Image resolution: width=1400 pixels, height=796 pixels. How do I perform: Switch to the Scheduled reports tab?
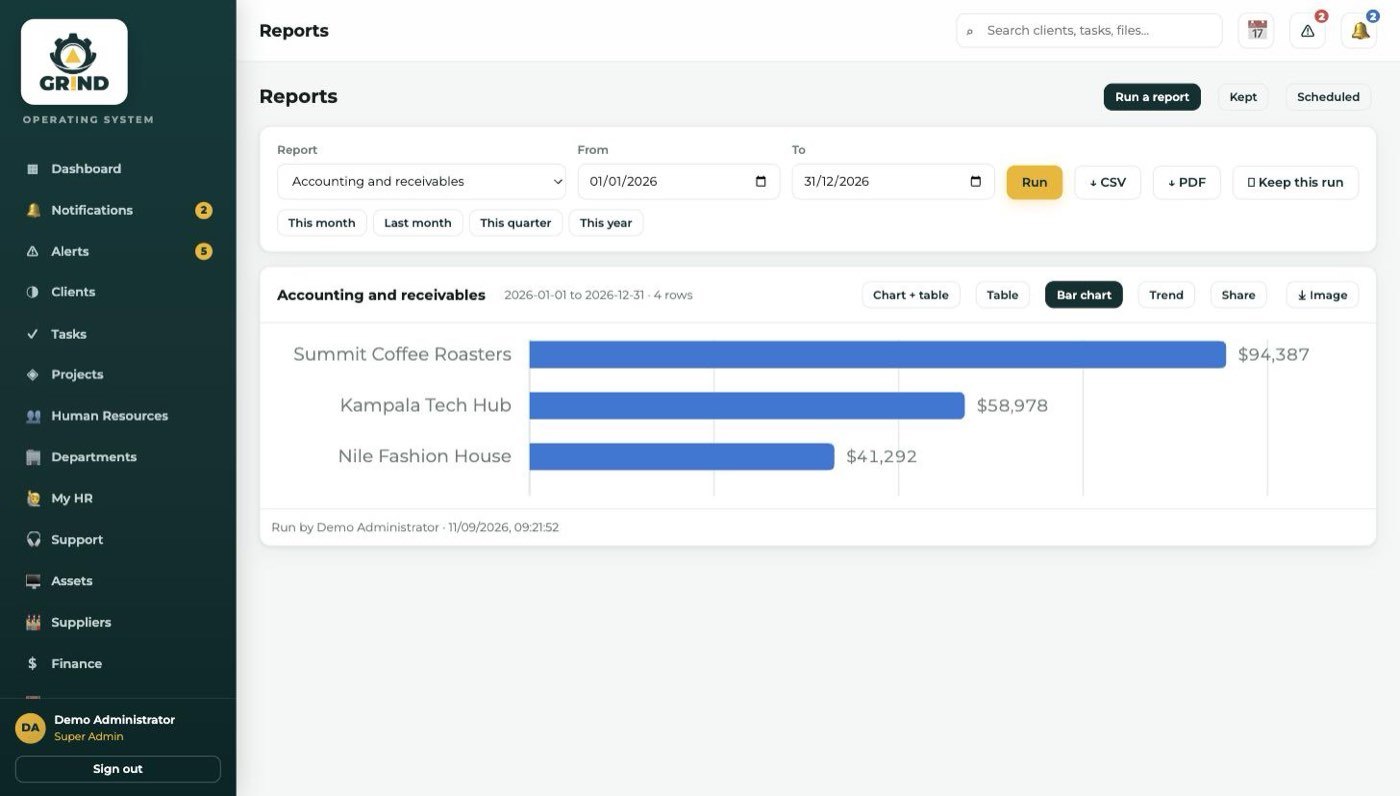pos(1328,97)
